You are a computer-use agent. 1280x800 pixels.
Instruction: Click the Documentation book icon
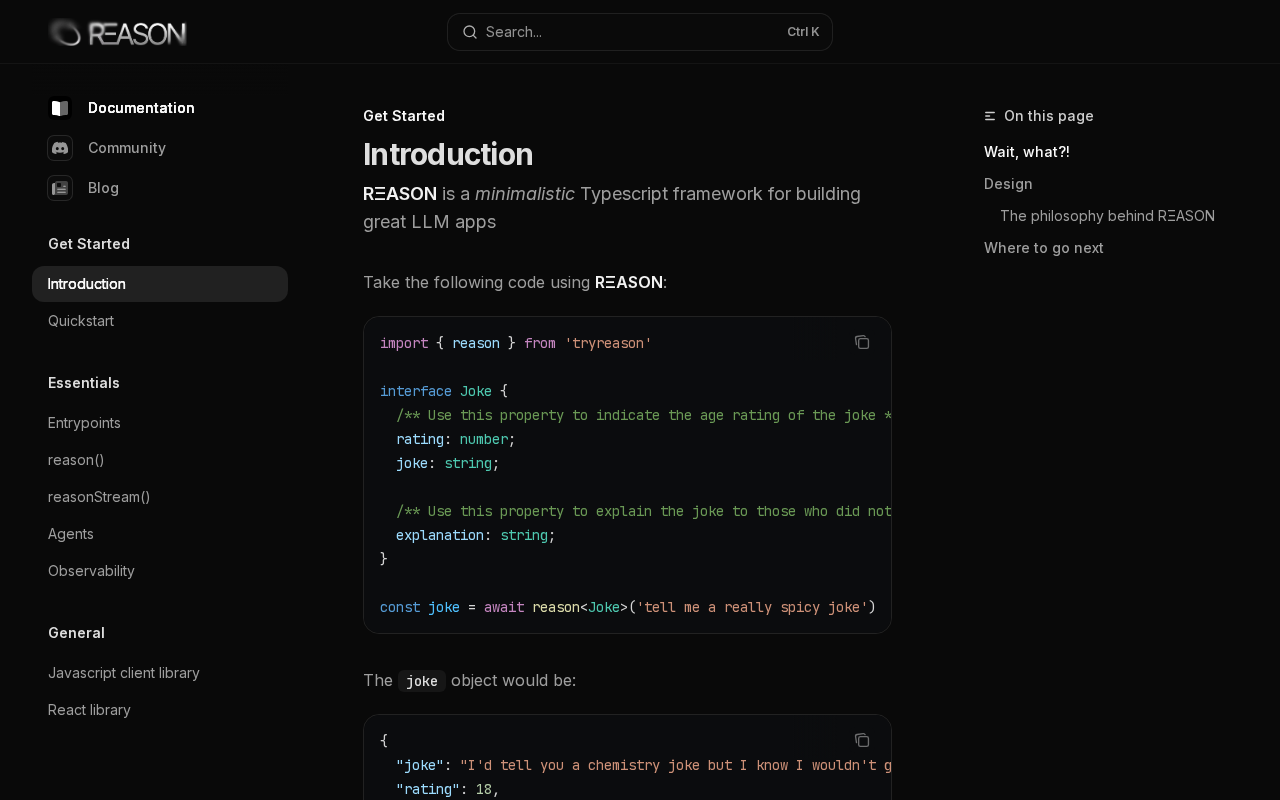tap(60, 108)
